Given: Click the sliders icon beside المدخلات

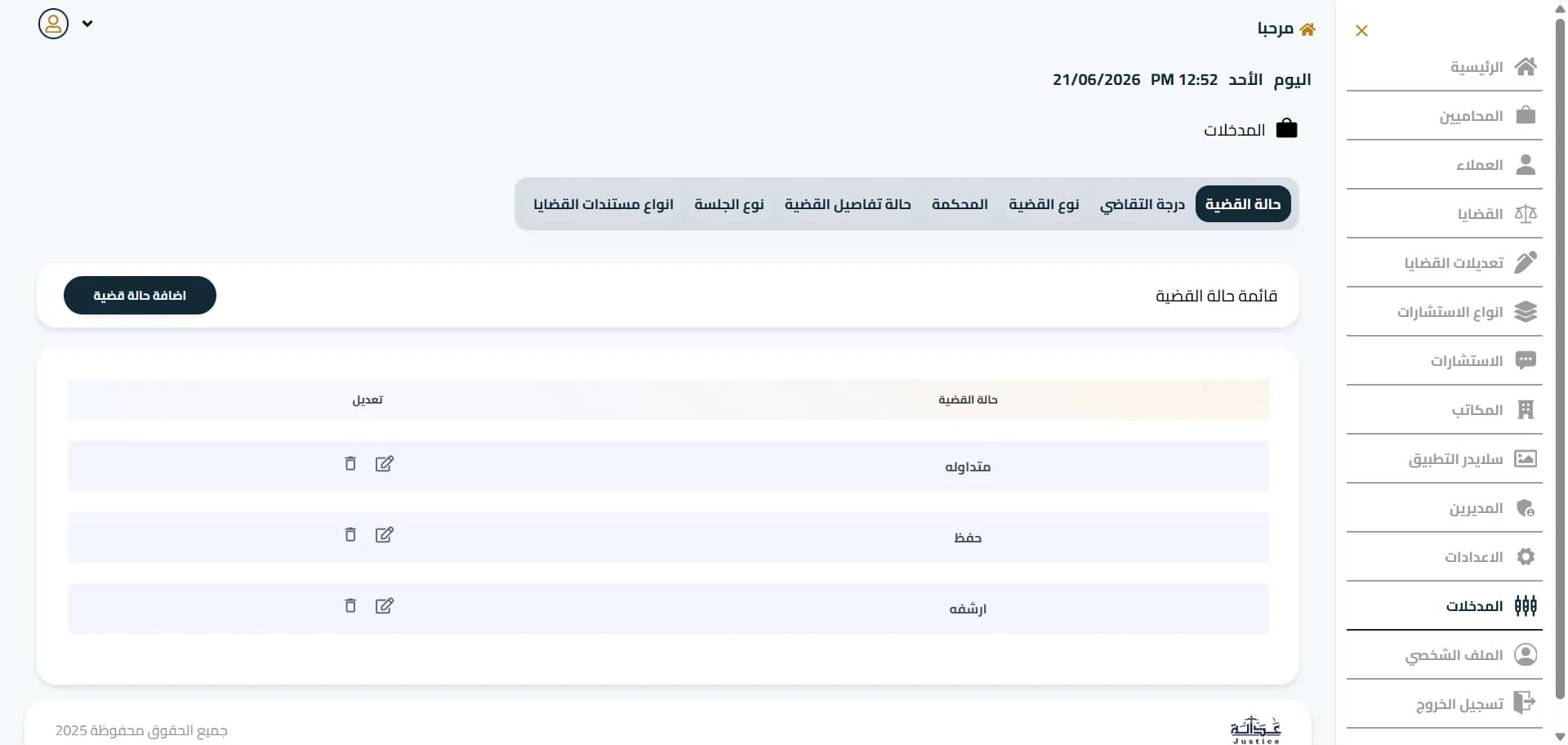Looking at the screenshot, I should click(1526, 605).
